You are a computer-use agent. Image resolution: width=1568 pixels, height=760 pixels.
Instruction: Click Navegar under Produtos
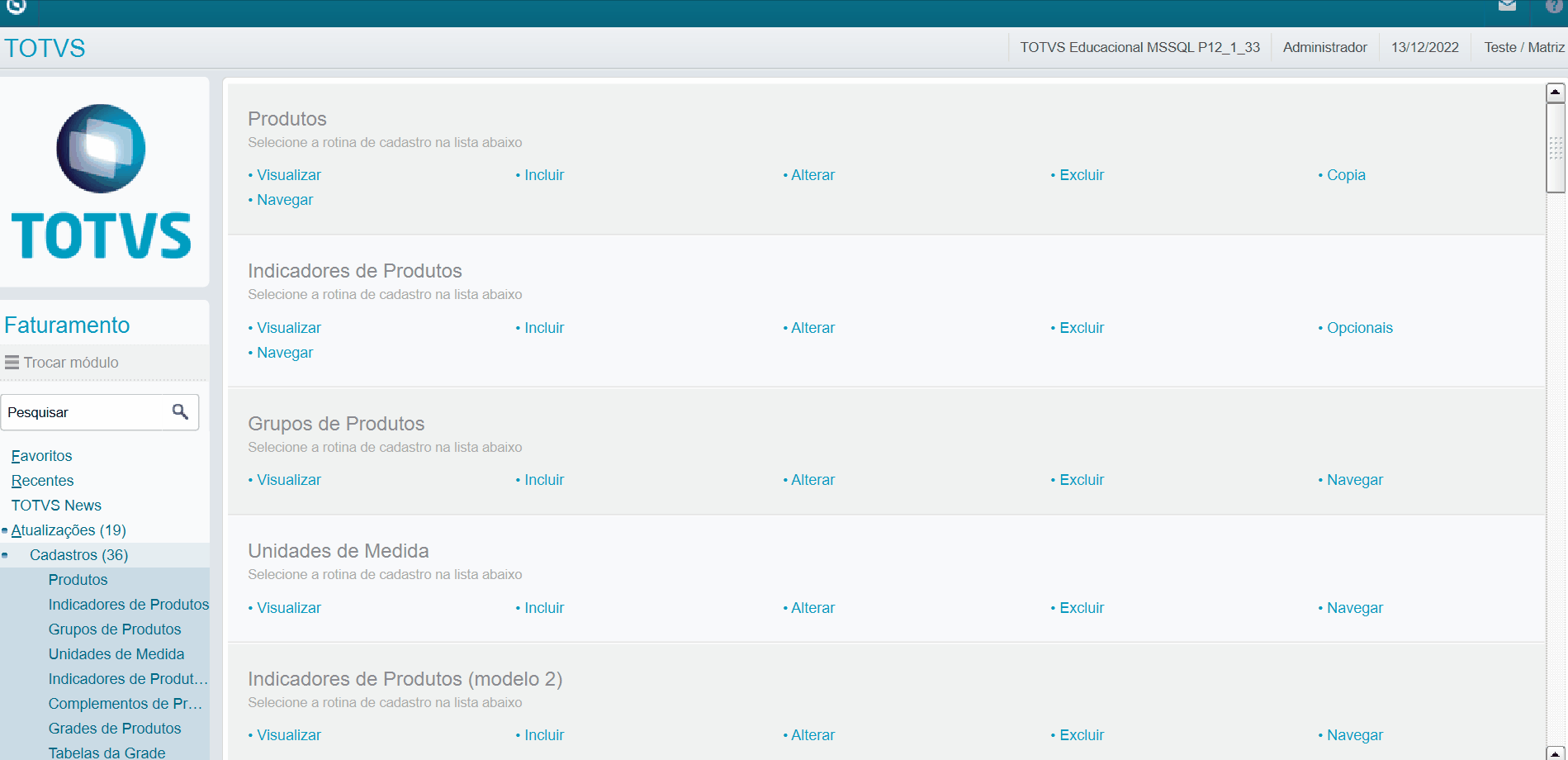tap(285, 200)
